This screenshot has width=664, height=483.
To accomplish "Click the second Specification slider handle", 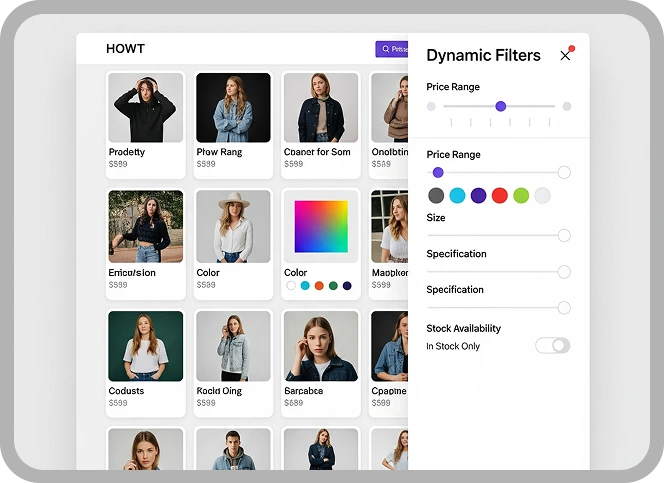I will pyautogui.click(x=564, y=308).
